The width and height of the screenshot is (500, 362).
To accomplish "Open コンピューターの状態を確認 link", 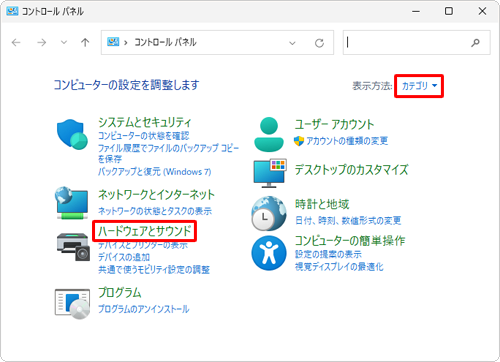I will (143, 136).
